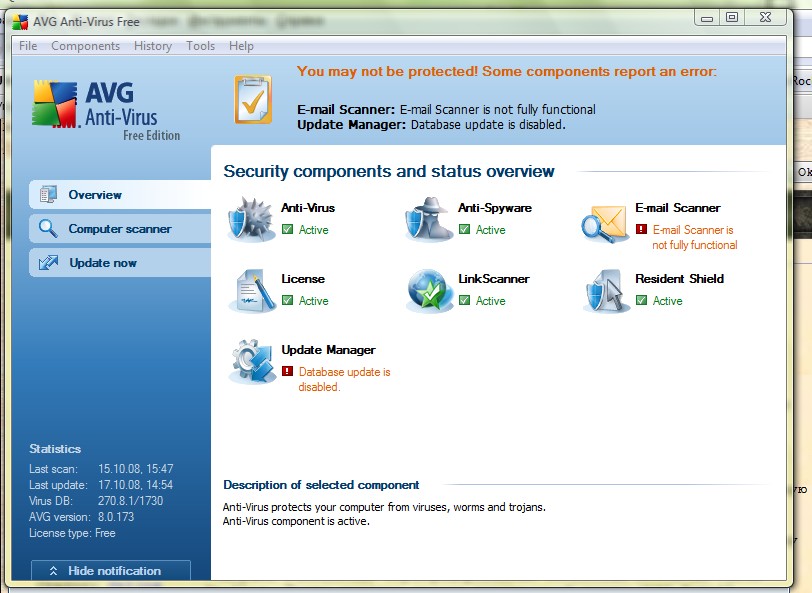
Task: Select the LinkScanner component title
Action: (x=494, y=279)
